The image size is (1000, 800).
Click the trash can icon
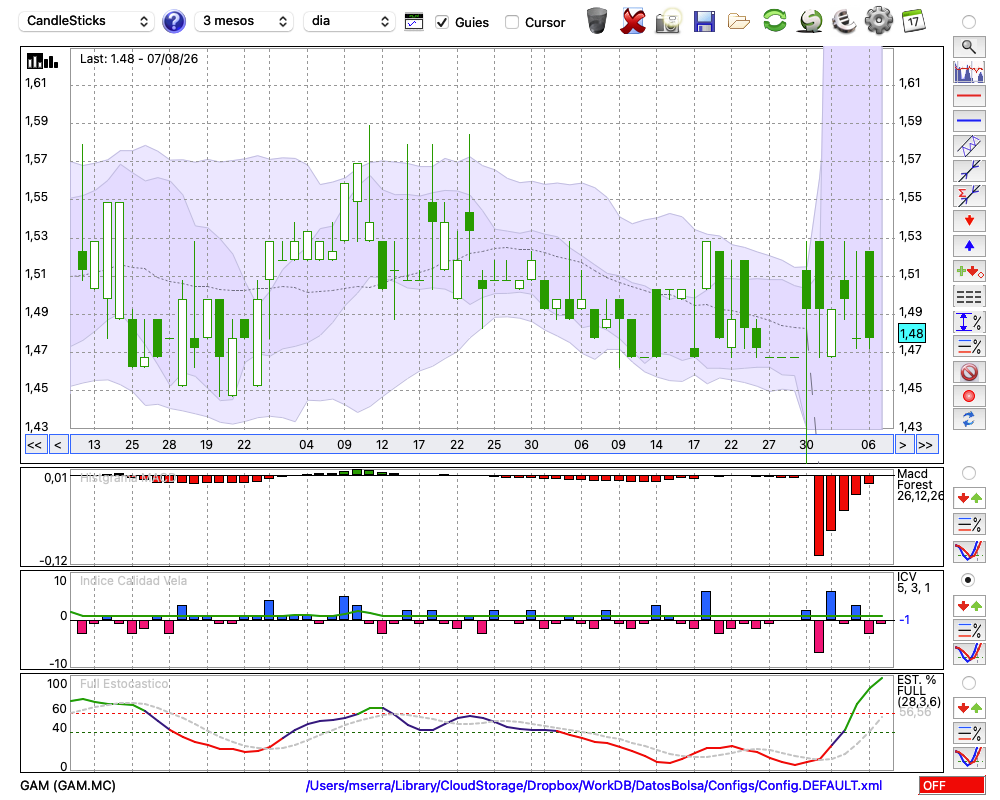click(x=597, y=21)
